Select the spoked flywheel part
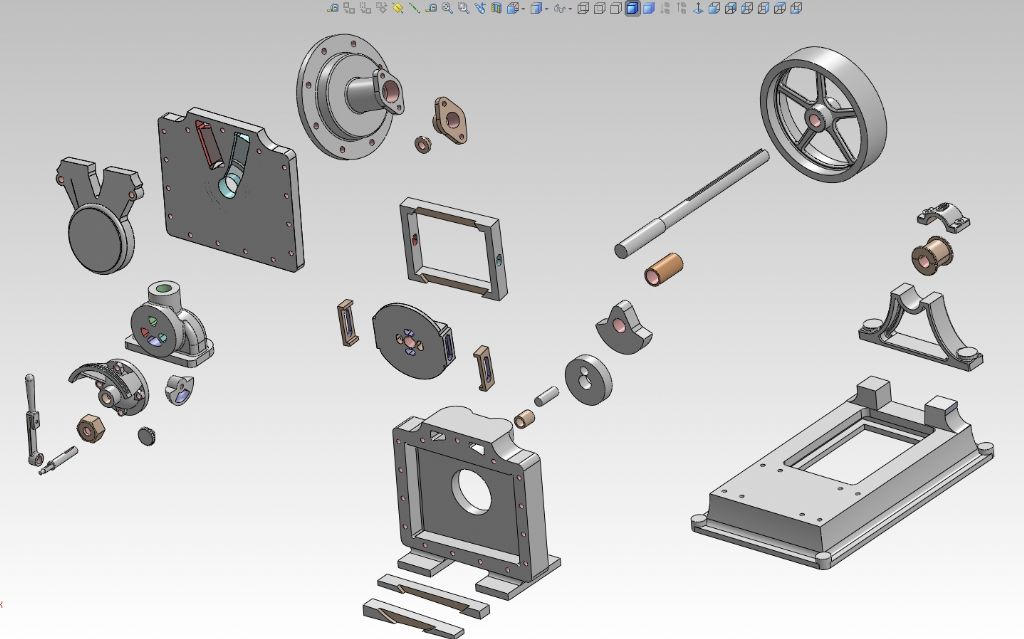The width and height of the screenshot is (1024, 639). pyautogui.click(x=823, y=114)
